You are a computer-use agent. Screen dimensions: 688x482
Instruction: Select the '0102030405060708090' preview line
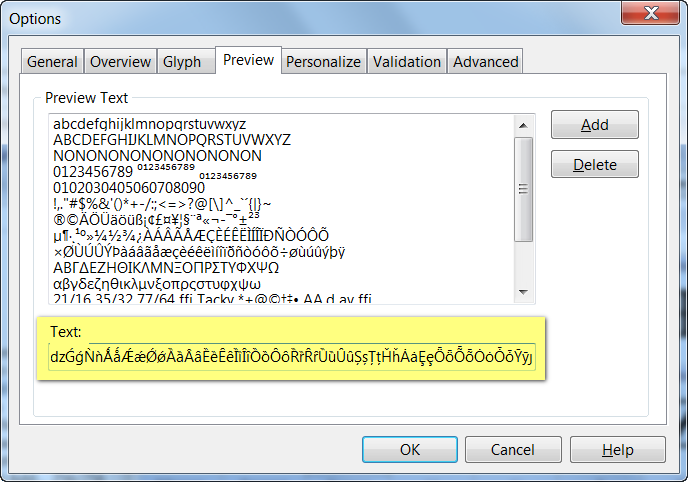click(x=129, y=188)
